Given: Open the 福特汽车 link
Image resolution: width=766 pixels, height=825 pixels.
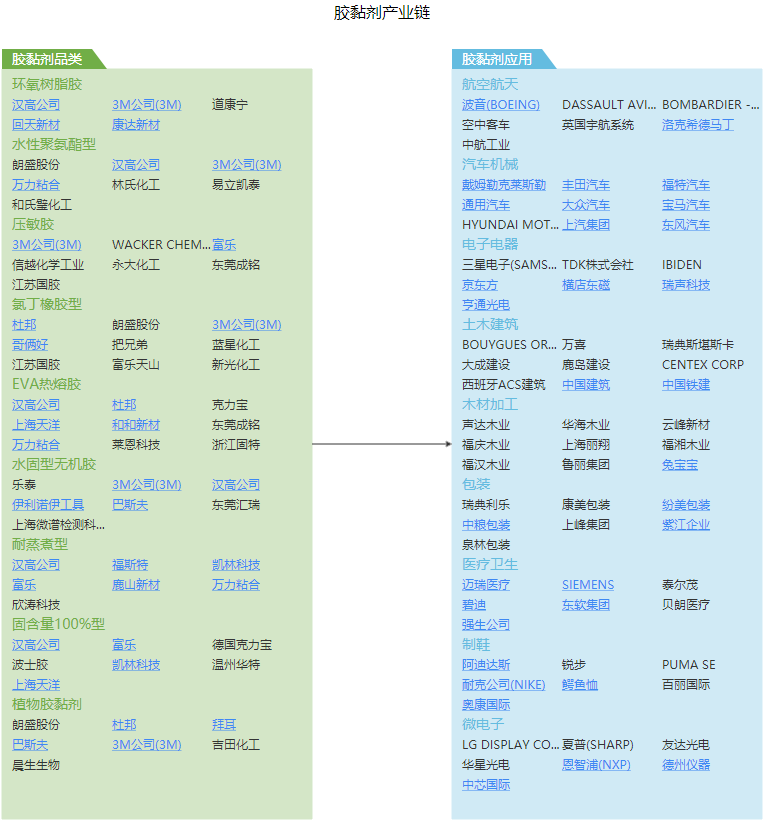Looking at the screenshot, I should (686, 185).
